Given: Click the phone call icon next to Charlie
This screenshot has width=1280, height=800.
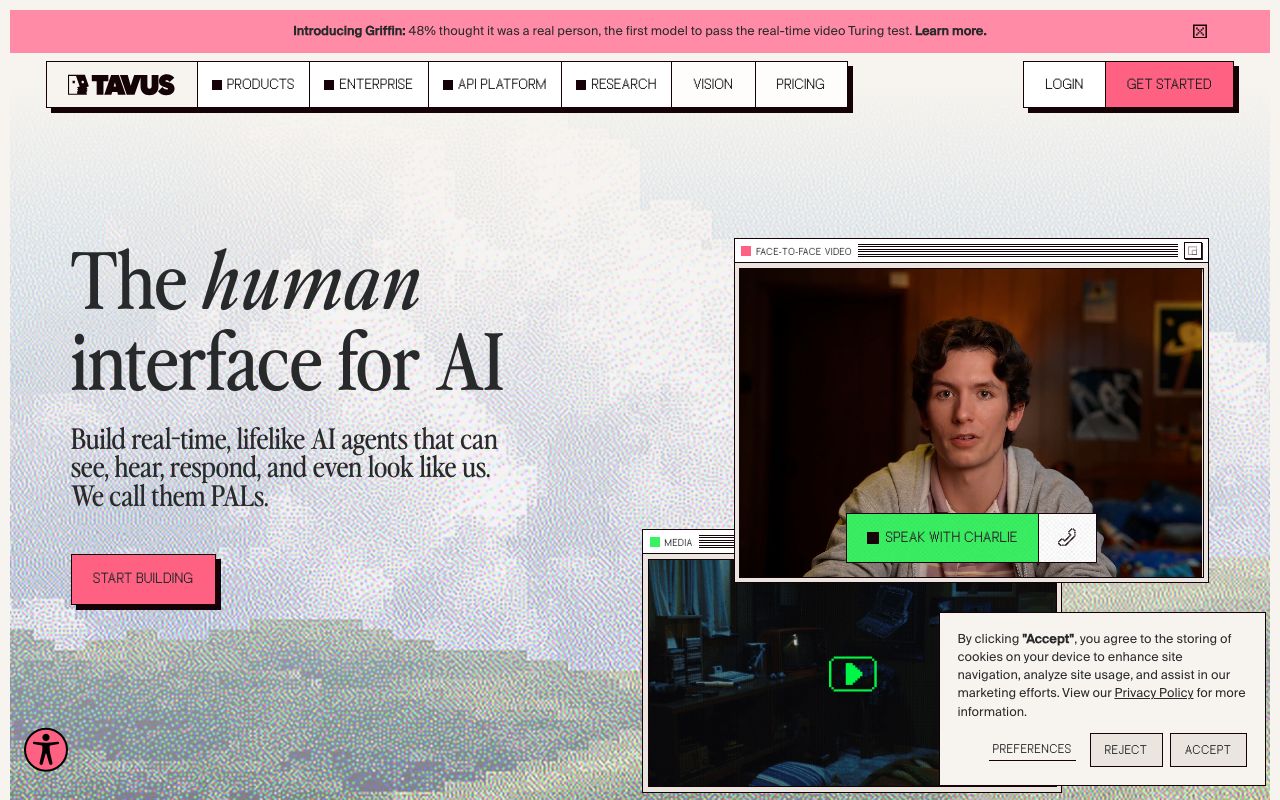Looking at the screenshot, I should pos(1067,538).
